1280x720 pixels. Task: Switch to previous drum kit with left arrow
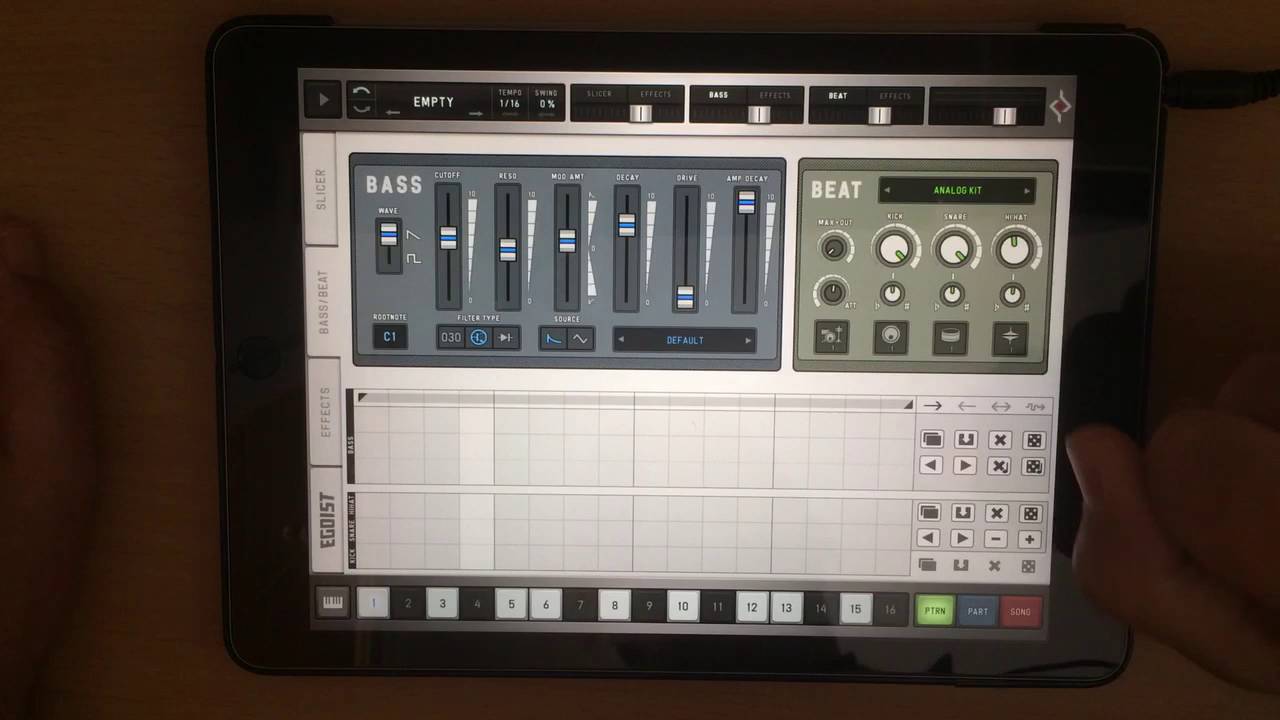[887, 190]
